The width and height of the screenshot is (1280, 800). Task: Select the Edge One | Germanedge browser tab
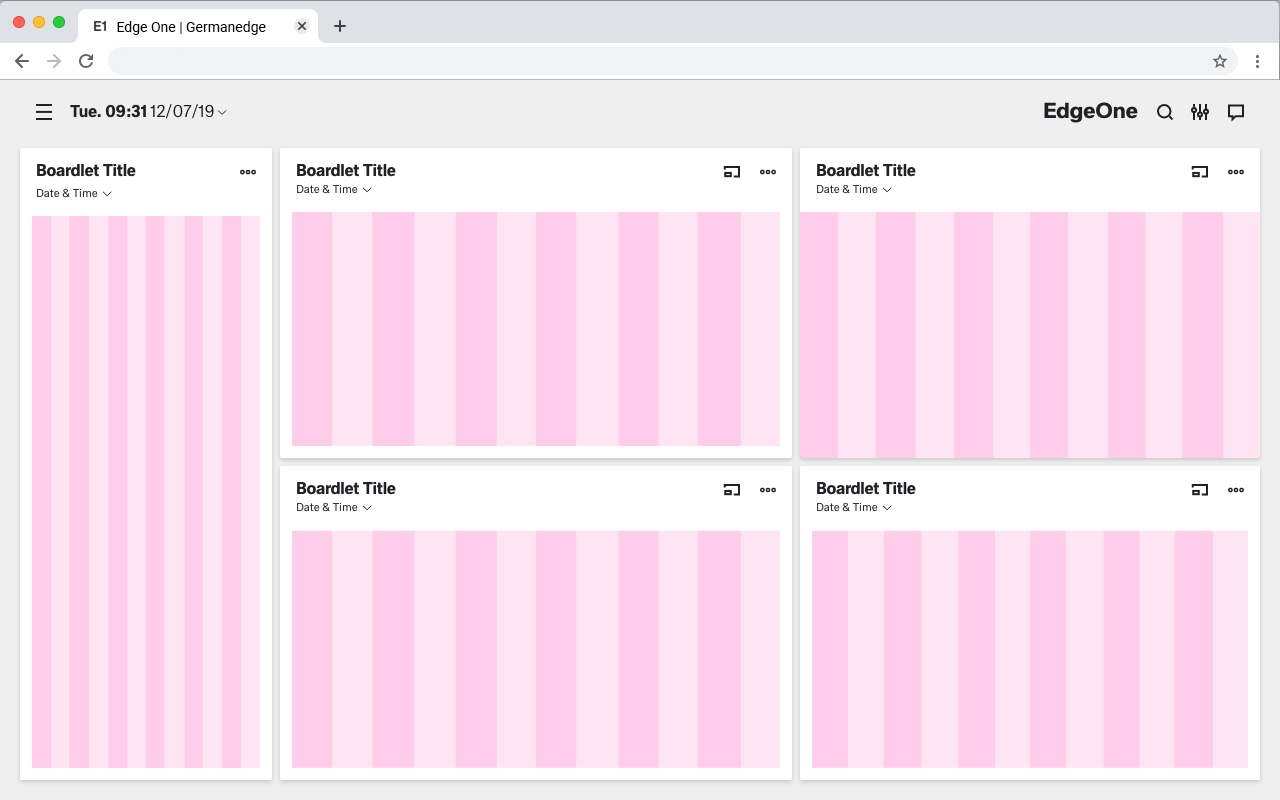point(190,27)
